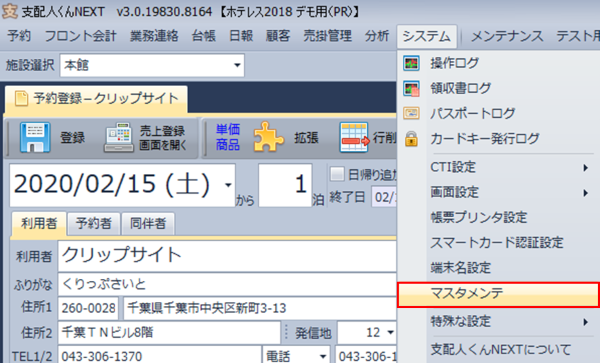Screen dimensions: 600x363
Task: Click the ふりがな input field
Action: tap(227, 284)
